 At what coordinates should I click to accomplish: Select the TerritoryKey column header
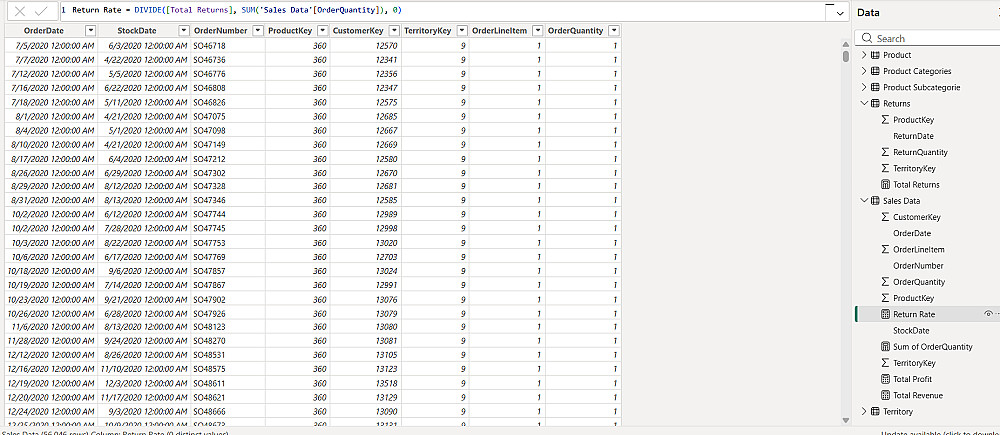429,31
